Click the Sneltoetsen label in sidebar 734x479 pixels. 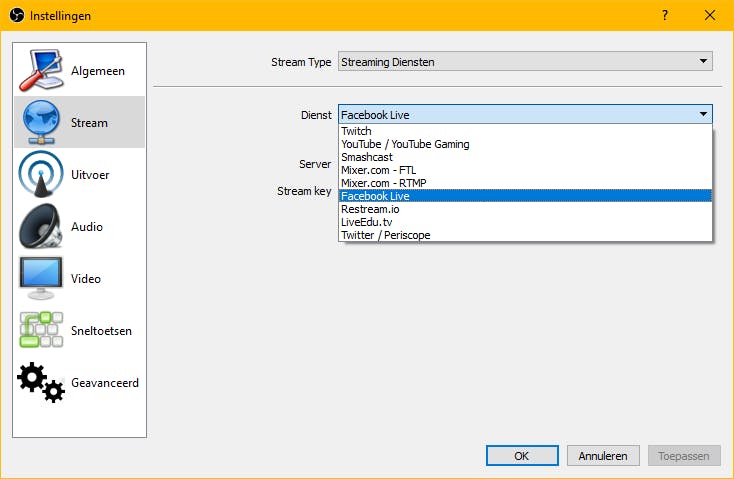pyautogui.click(x=101, y=331)
